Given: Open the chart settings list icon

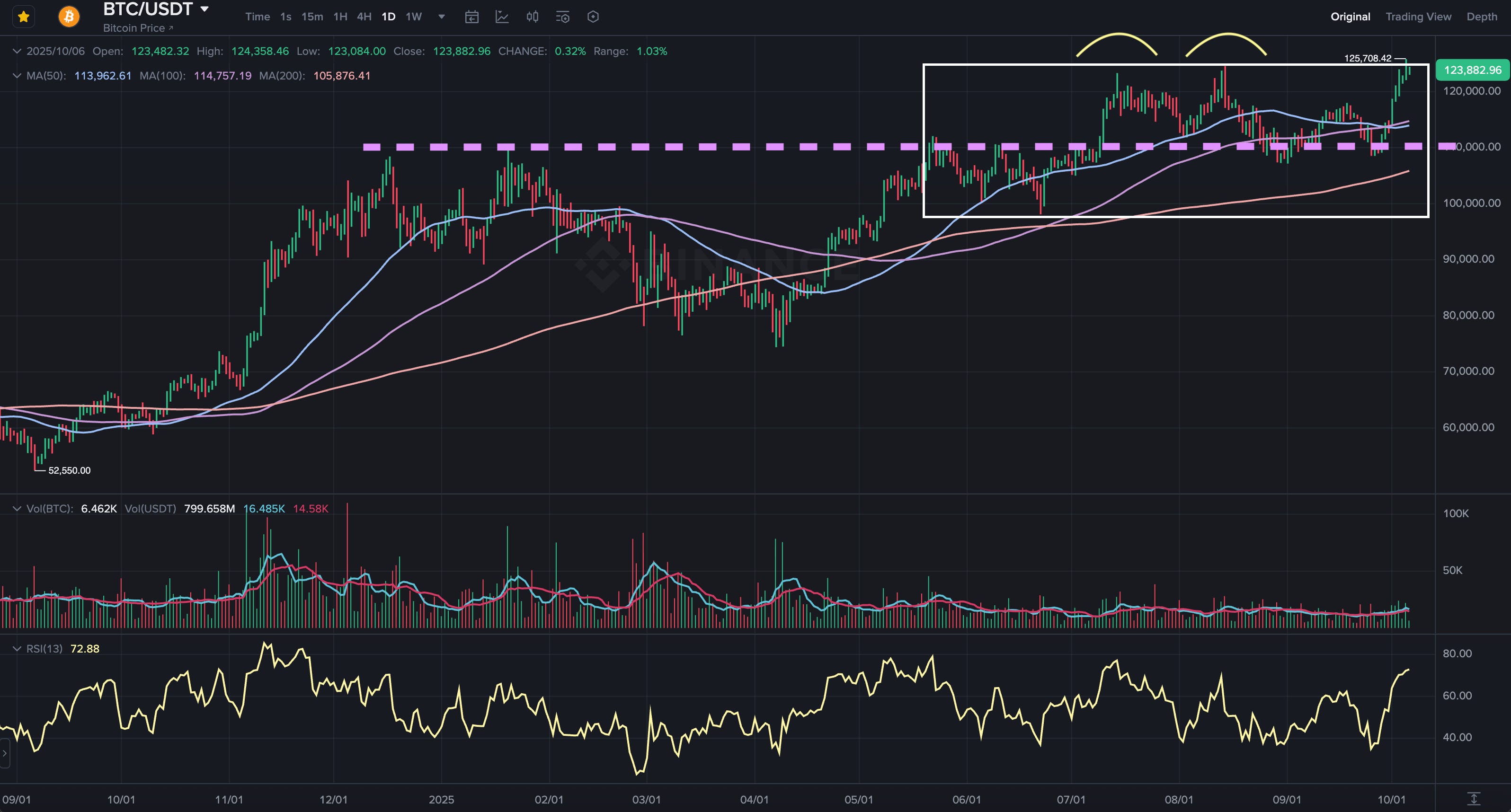Looking at the screenshot, I should click(x=562, y=17).
